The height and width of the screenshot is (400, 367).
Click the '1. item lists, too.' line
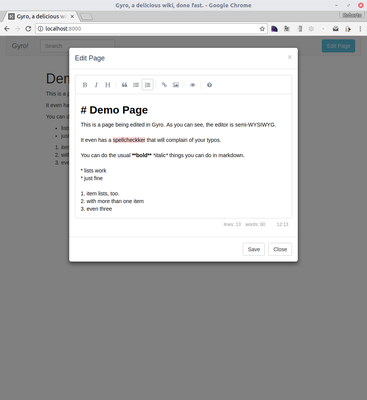(x=100, y=194)
